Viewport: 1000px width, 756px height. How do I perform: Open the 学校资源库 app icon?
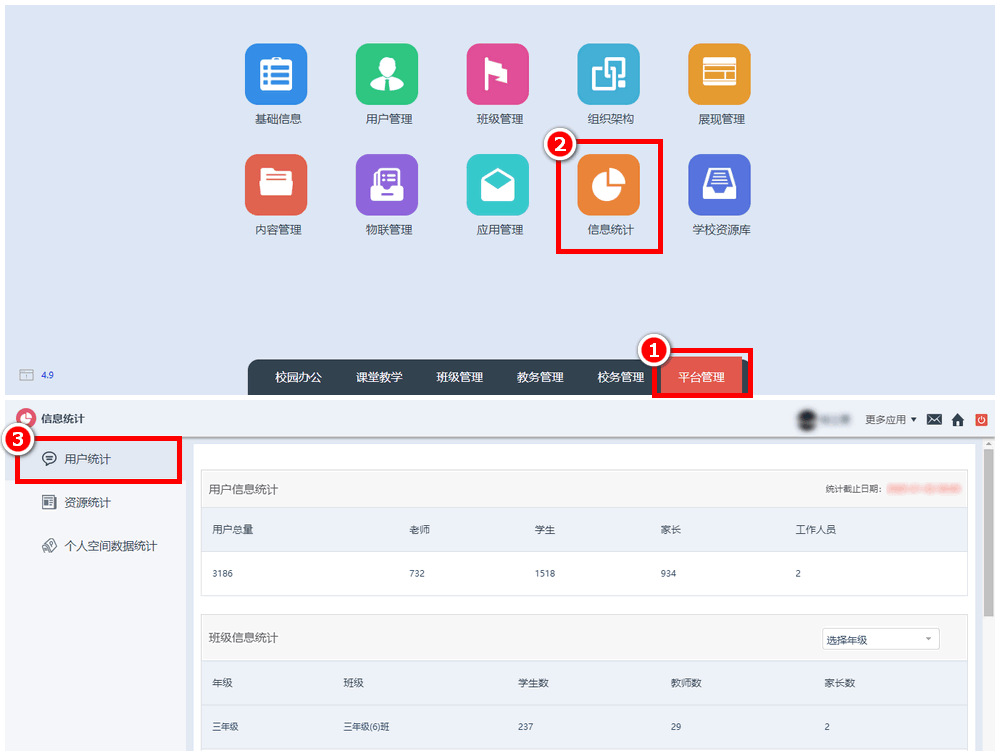pyautogui.click(x=719, y=185)
